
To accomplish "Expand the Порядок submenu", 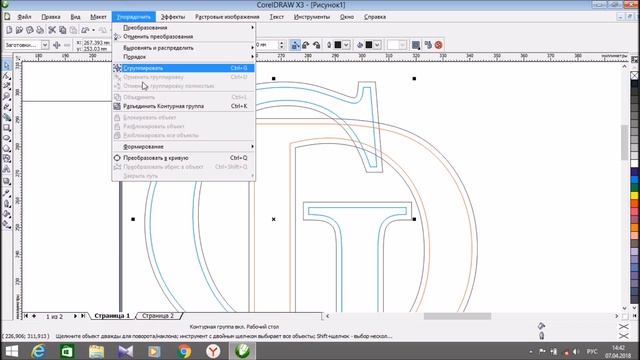I will point(183,57).
